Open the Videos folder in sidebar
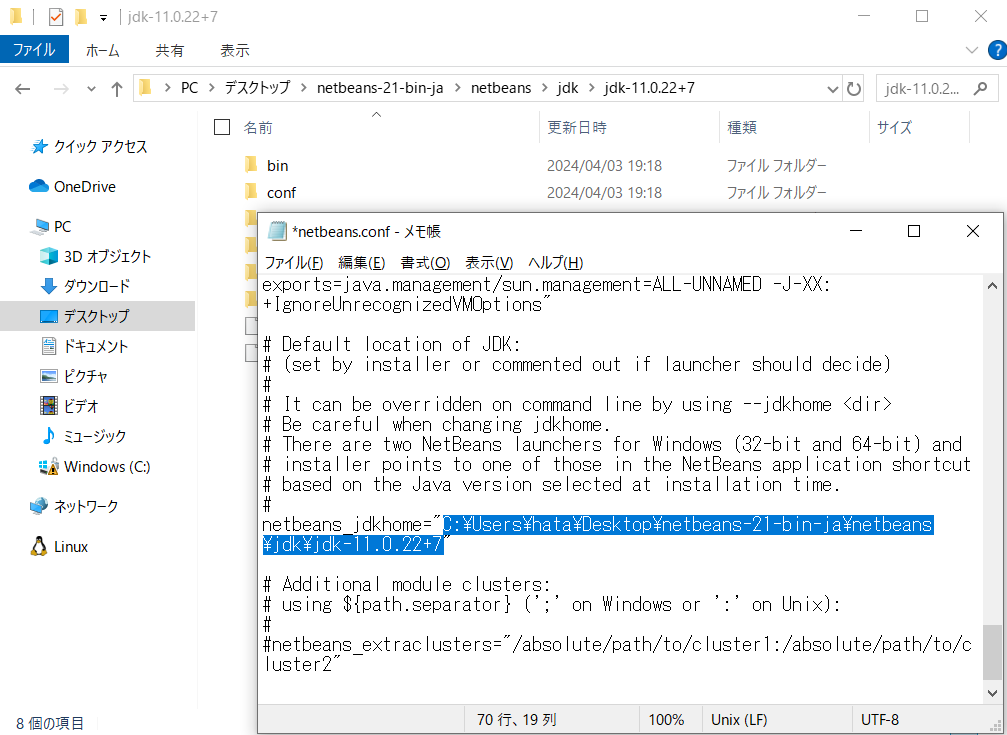 pyautogui.click(x=69, y=406)
